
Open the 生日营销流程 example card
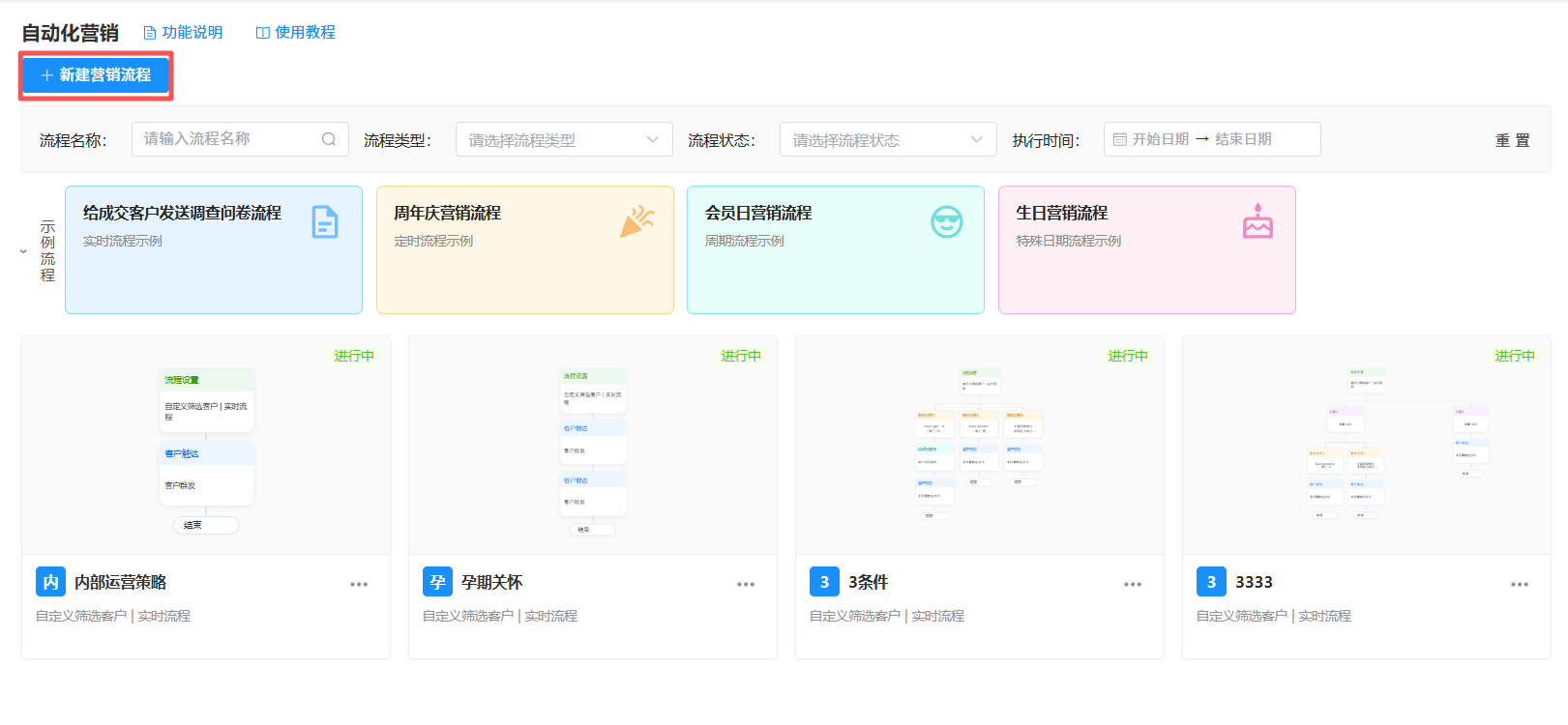[1147, 249]
